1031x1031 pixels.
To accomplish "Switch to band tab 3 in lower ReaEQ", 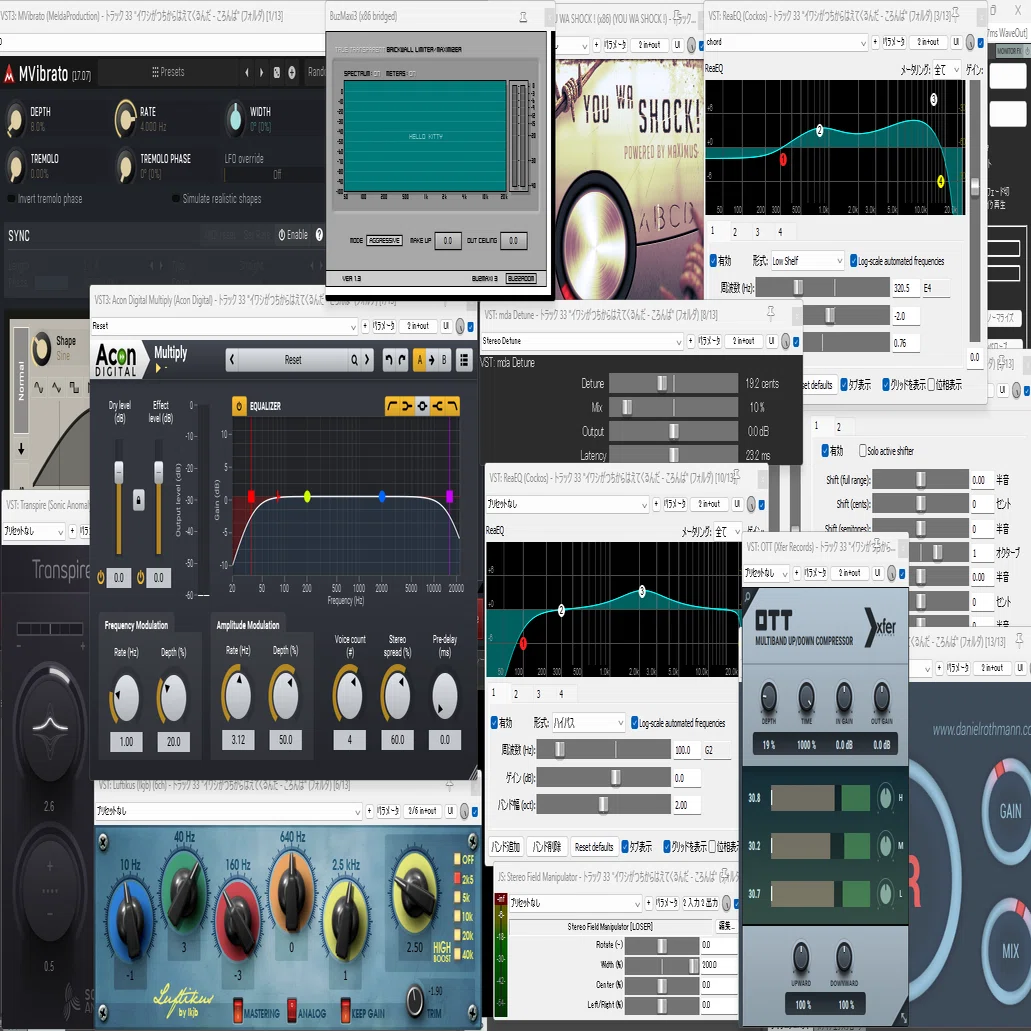I will [x=539, y=694].
